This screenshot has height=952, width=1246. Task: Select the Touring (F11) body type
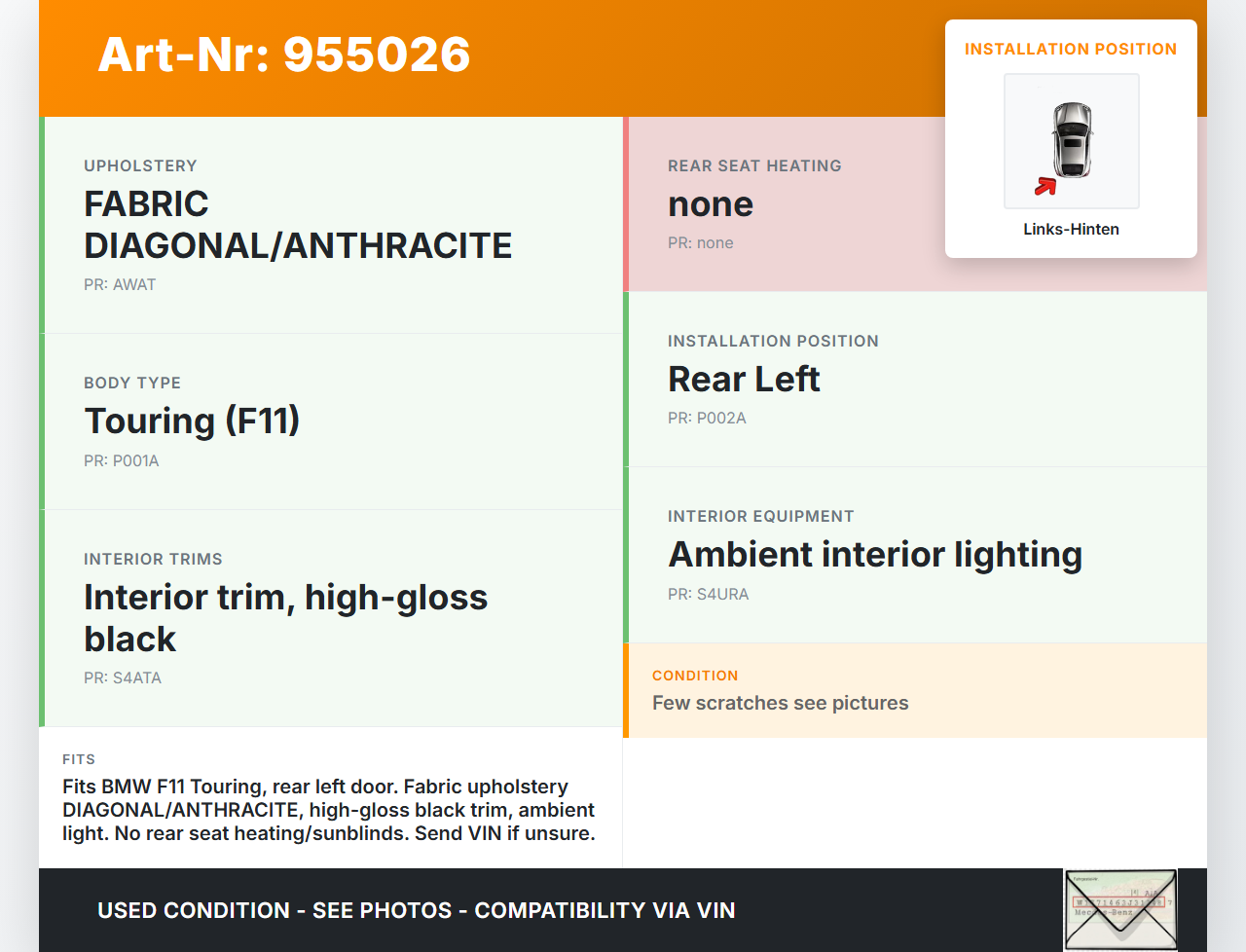192,421
